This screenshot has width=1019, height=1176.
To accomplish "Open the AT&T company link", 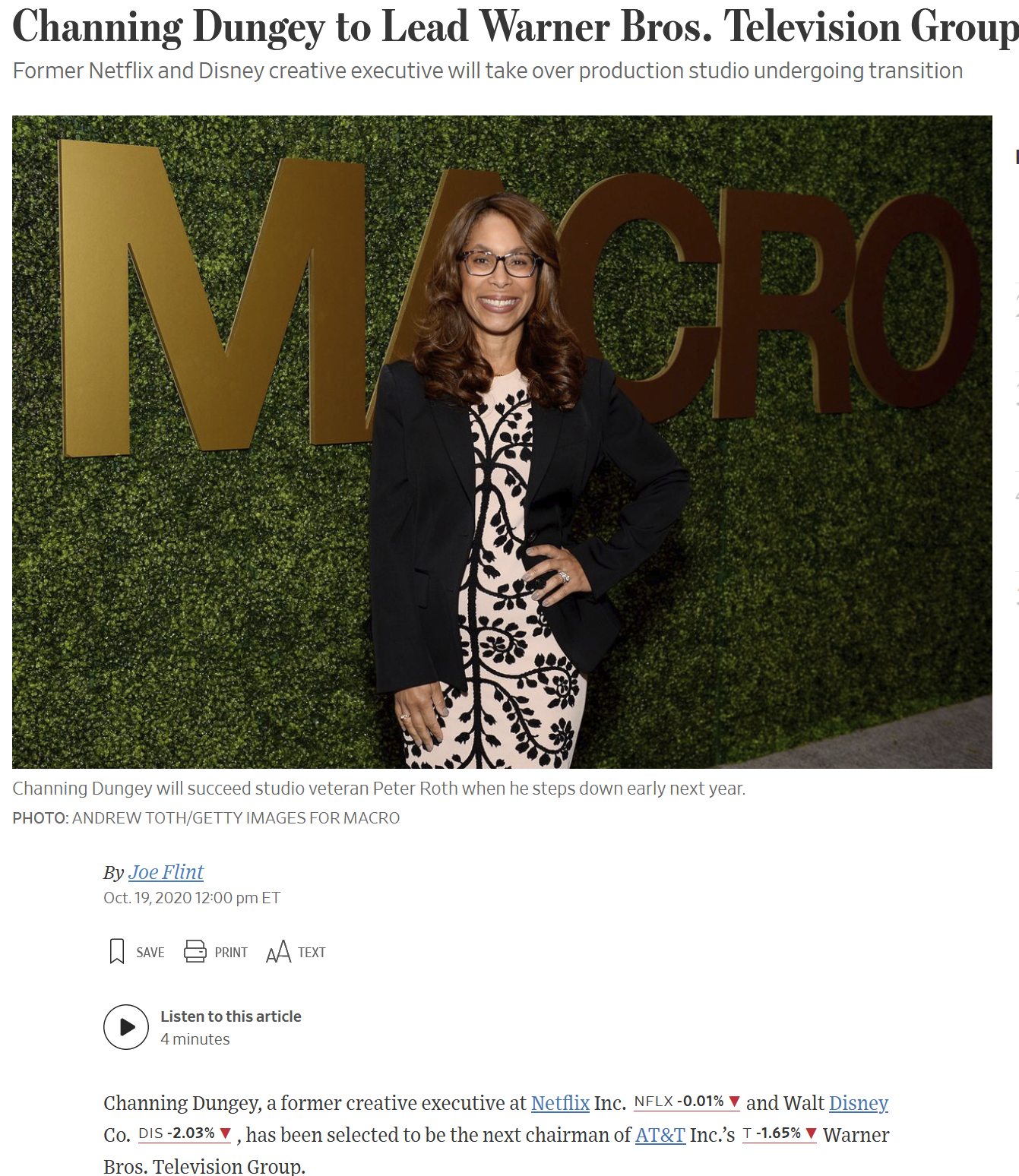I will (x=660, y=1135).
